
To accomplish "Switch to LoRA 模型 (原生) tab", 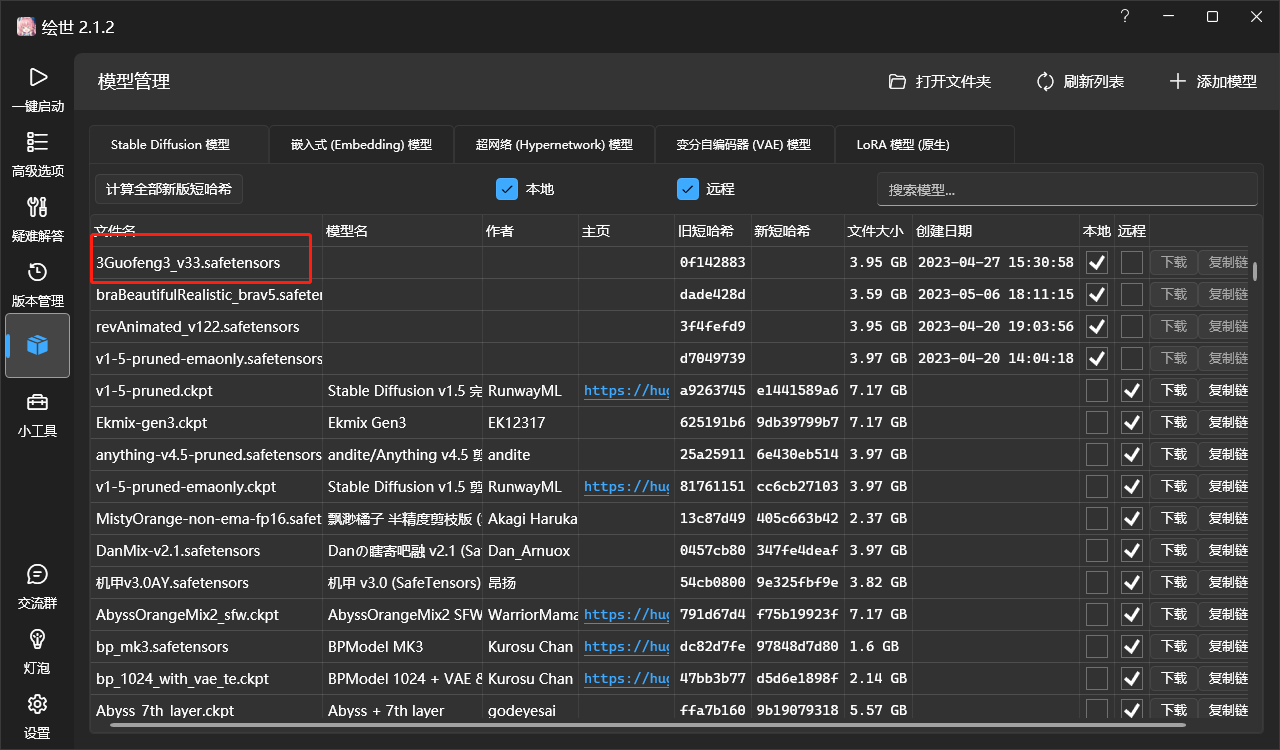I will [x=924, y=144].
